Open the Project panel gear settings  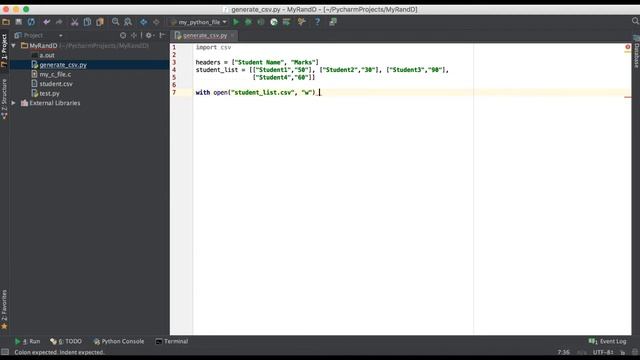[x=149, y=36]
